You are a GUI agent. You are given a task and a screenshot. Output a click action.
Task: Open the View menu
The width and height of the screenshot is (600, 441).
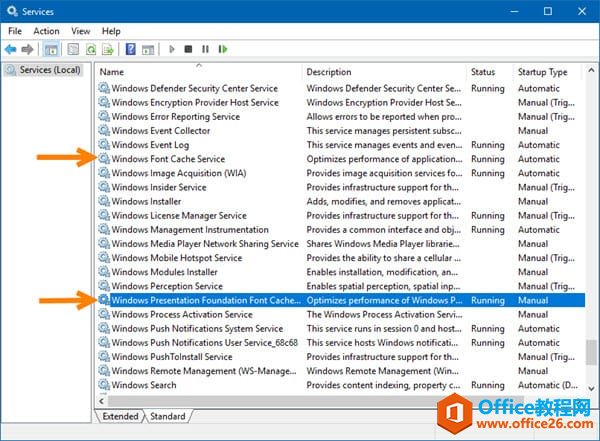pos(81,31)
